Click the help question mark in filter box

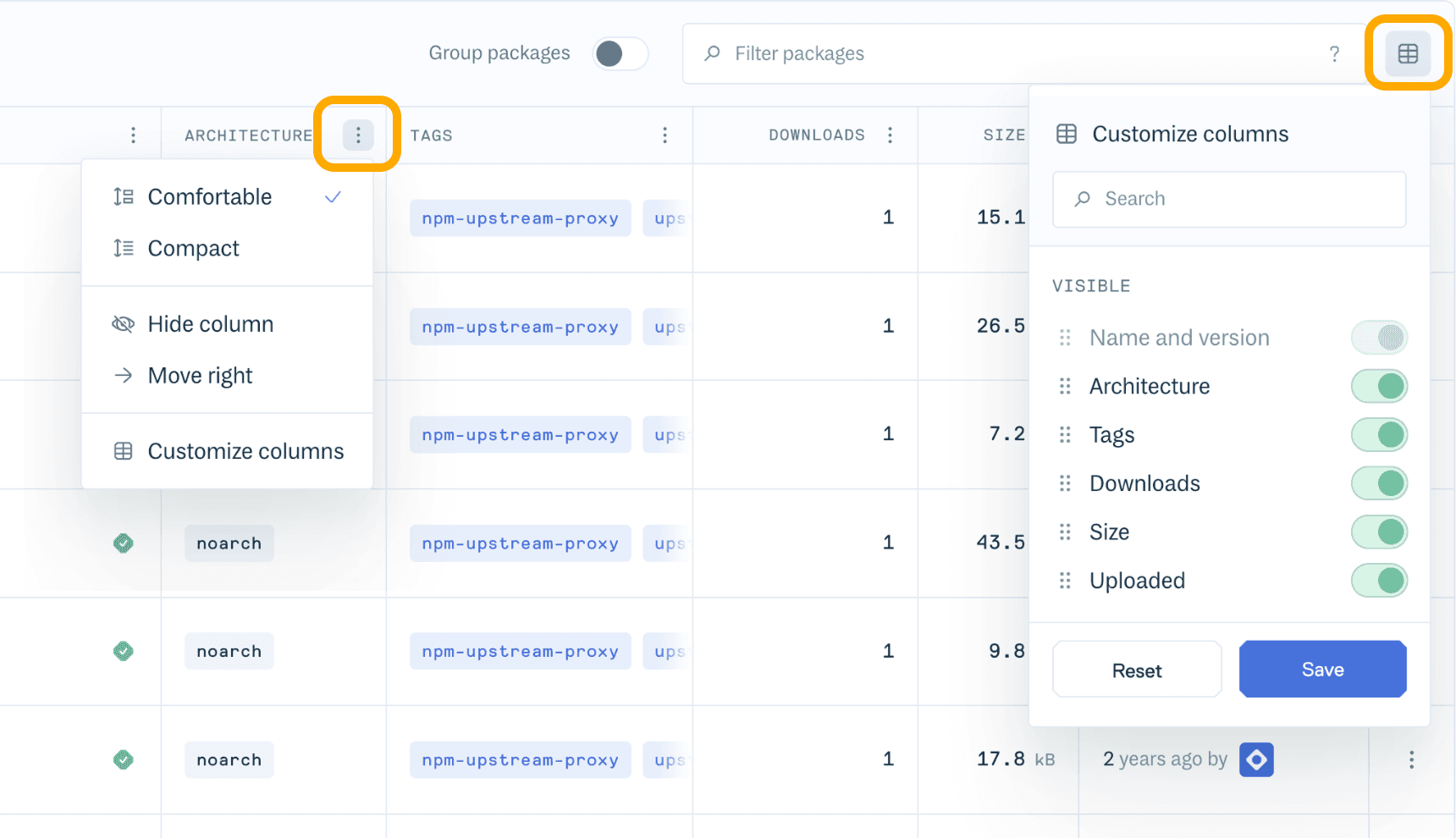[1334, 54]
